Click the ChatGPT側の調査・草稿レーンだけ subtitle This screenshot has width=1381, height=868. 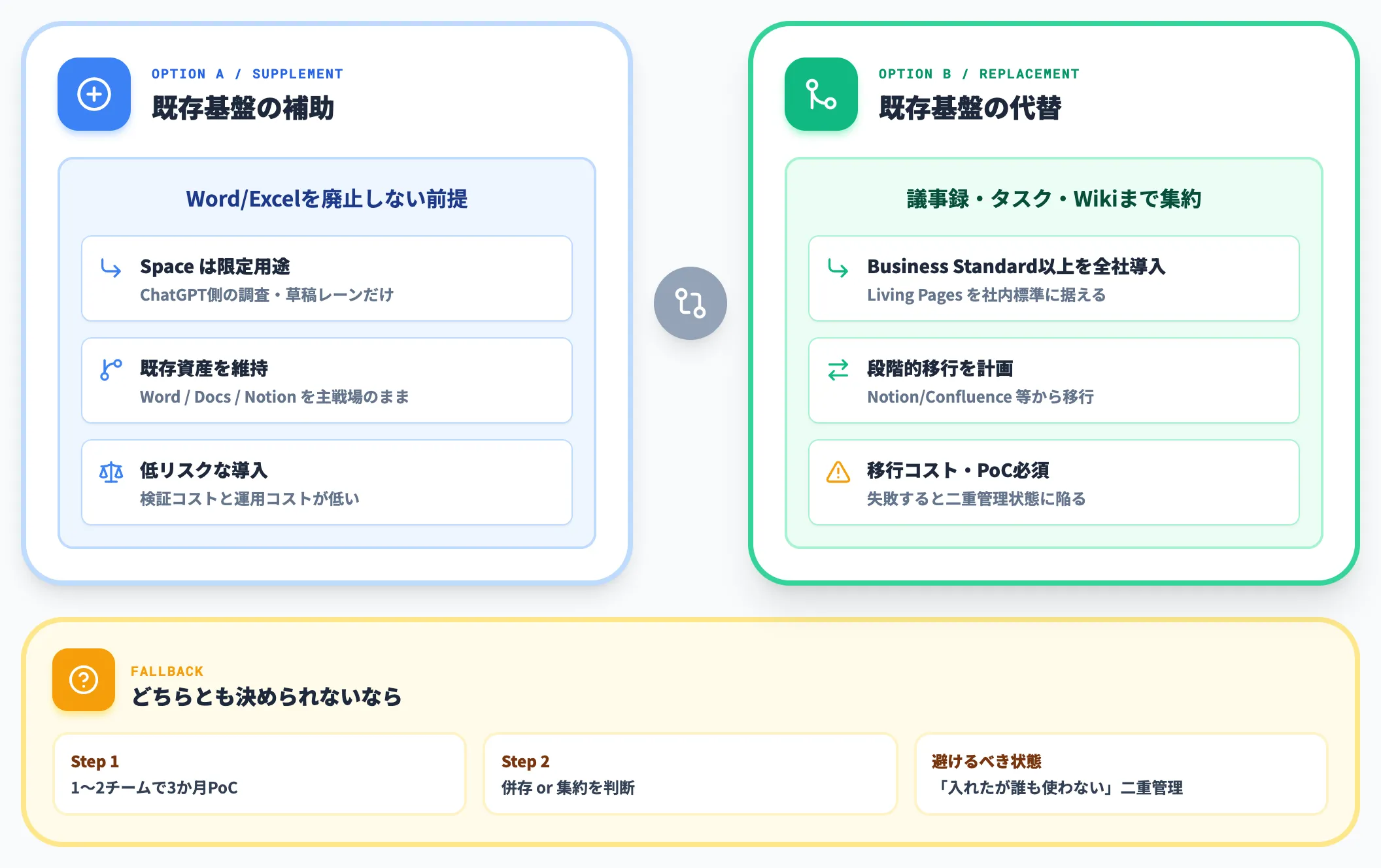[267, 295]
